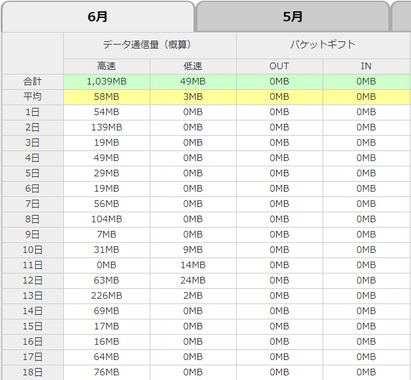The height and width of the screenshot is (380, 411).
Task: Switch to the 6月 tab
Action: [x=97, y=17]
